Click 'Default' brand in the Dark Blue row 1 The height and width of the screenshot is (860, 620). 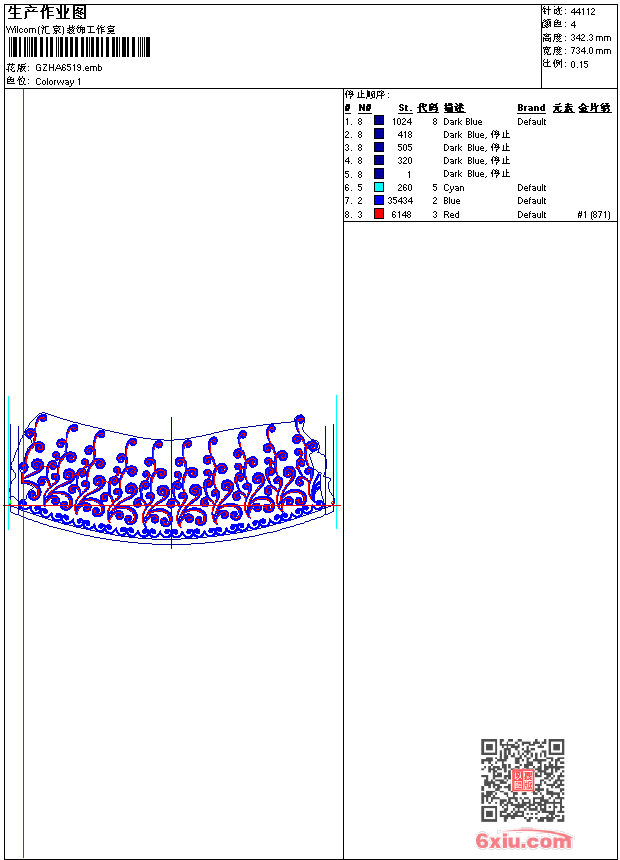tap(532, 122)
